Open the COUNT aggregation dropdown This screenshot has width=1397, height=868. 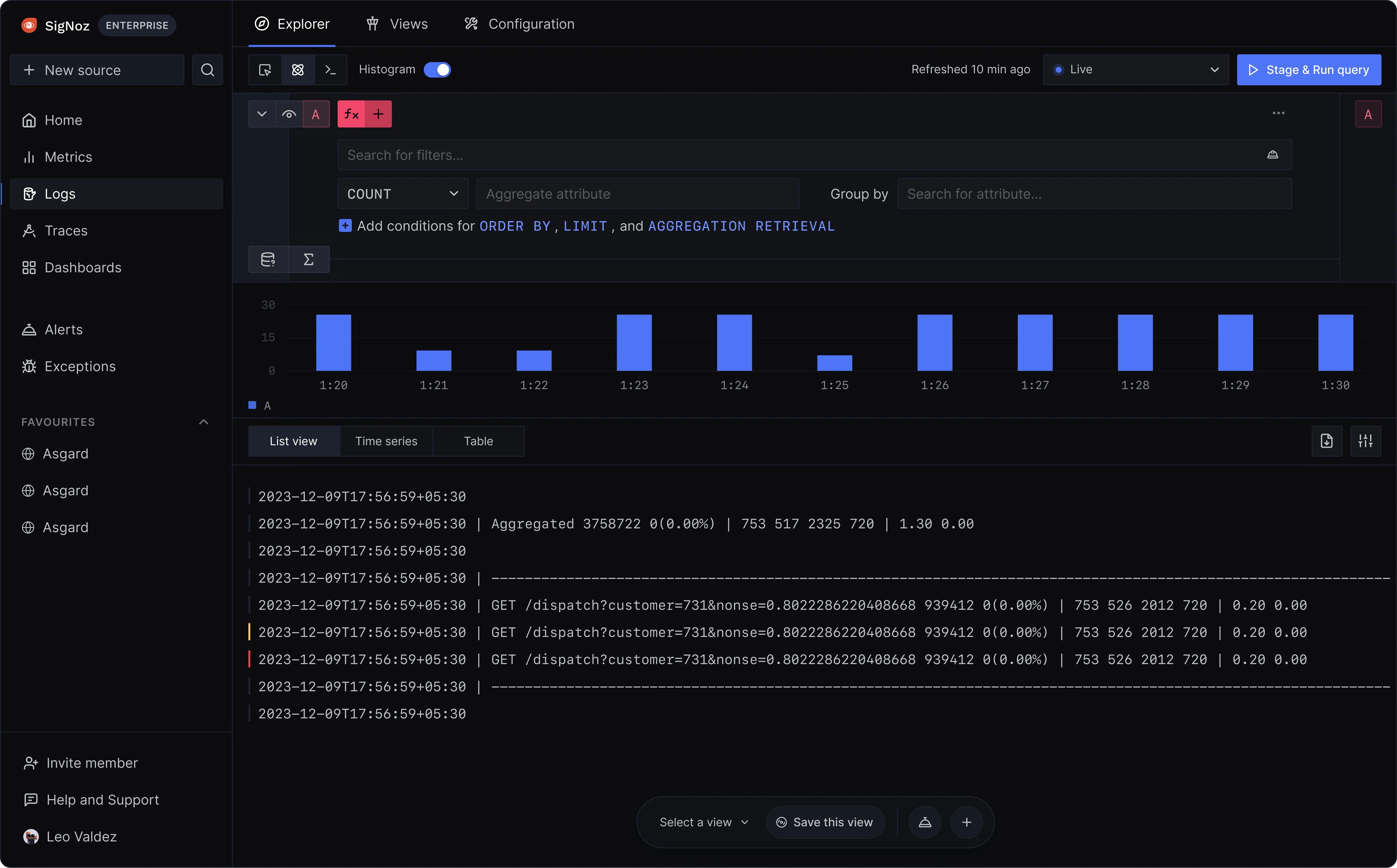coord(402,193)
